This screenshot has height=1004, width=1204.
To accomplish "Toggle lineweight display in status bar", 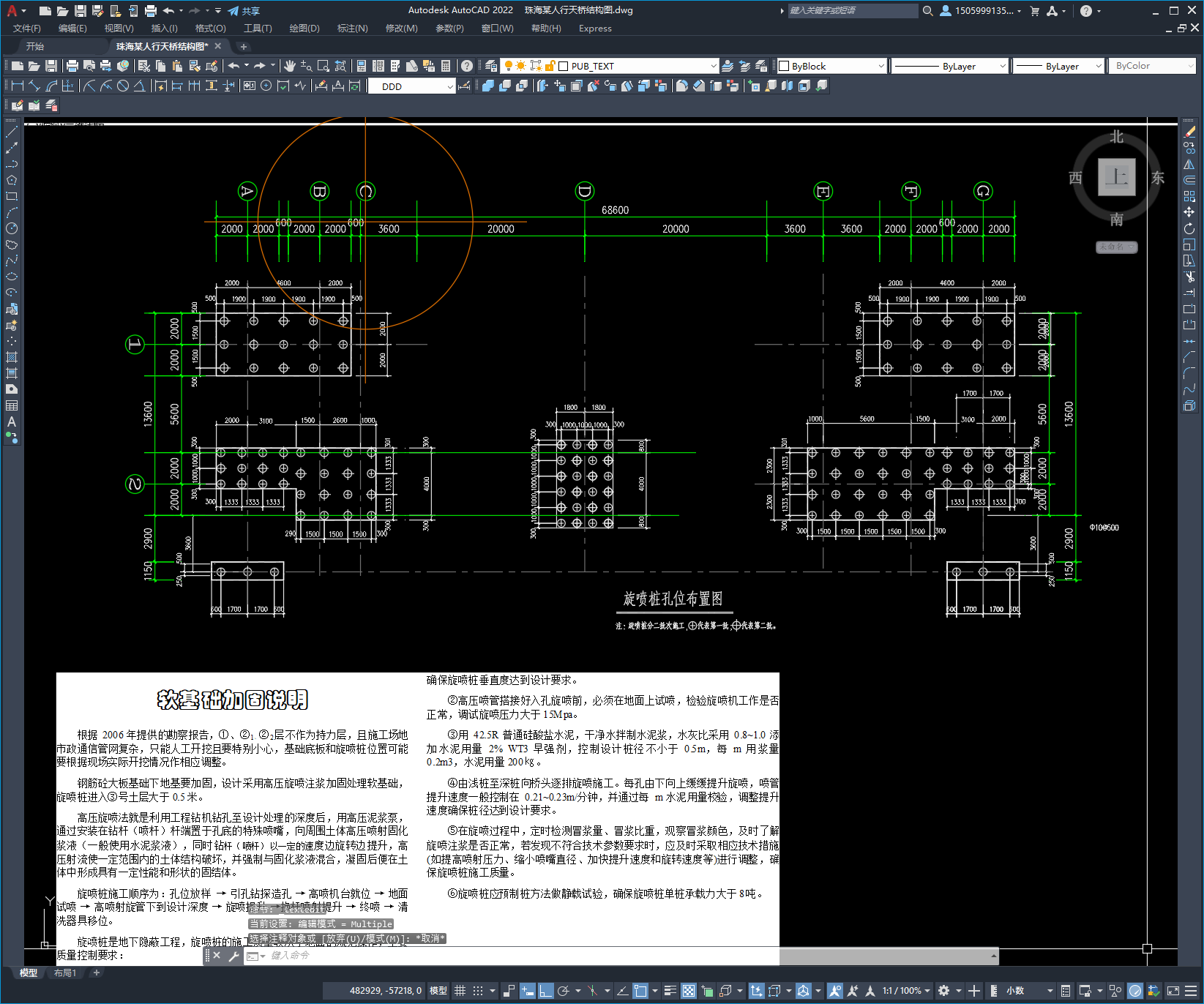I will [x=670, y=991].
